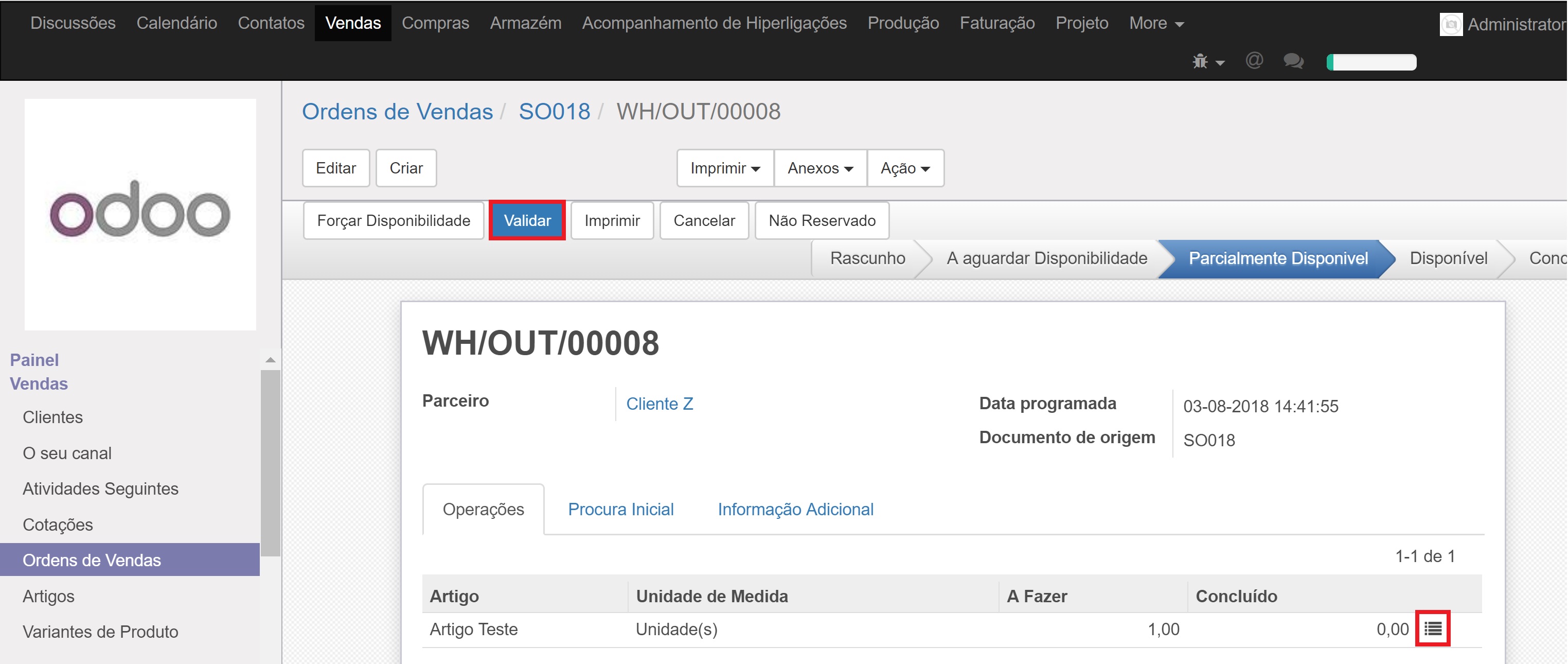Open the Anexos dropdown
This screenshot has height=664, width=1568.
point(819,168)
